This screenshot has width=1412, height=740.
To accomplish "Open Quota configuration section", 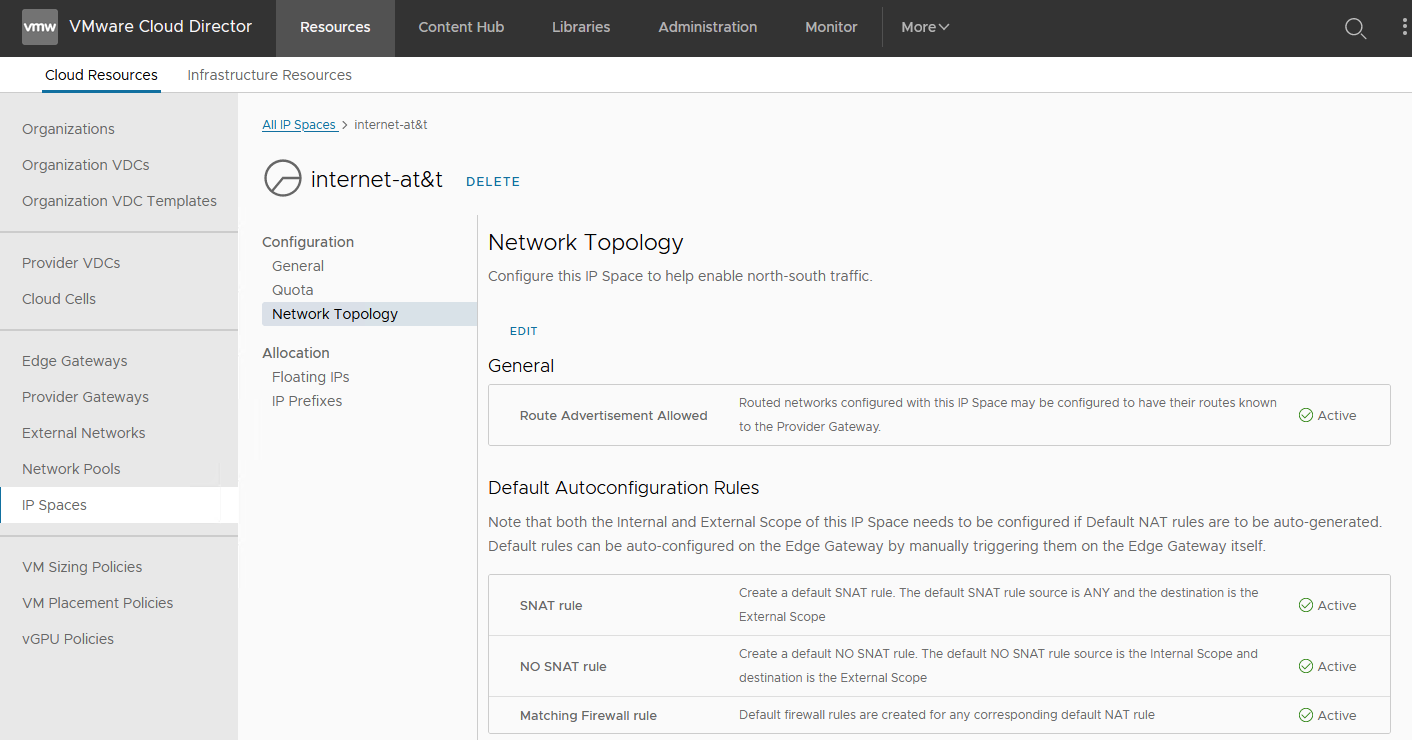I will (293, 290).
